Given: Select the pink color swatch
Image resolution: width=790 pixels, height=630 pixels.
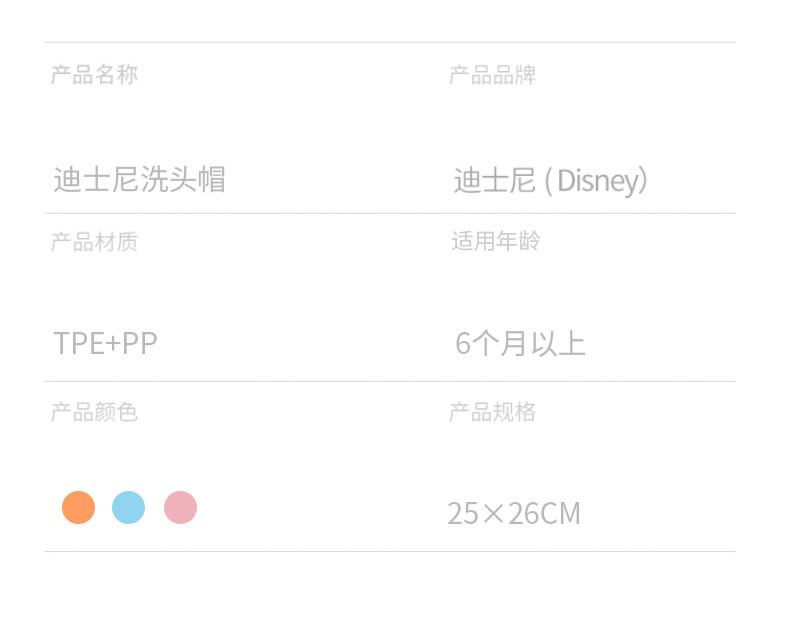Looking at the screenshot, I should [180, 508].
